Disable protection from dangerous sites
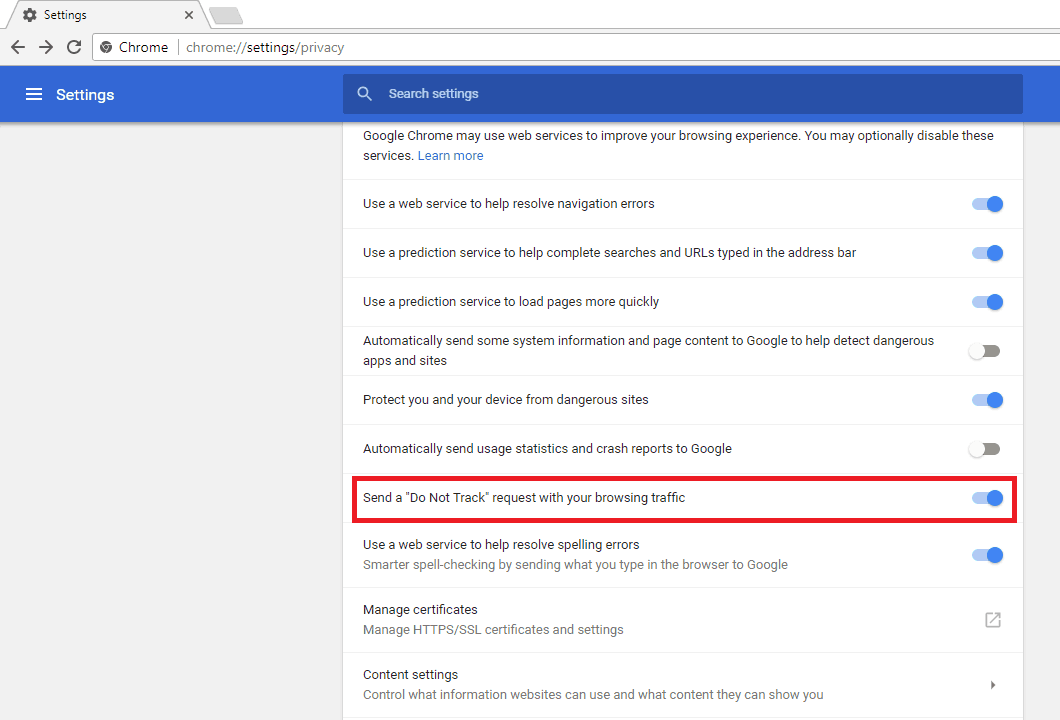 [987, 400]
